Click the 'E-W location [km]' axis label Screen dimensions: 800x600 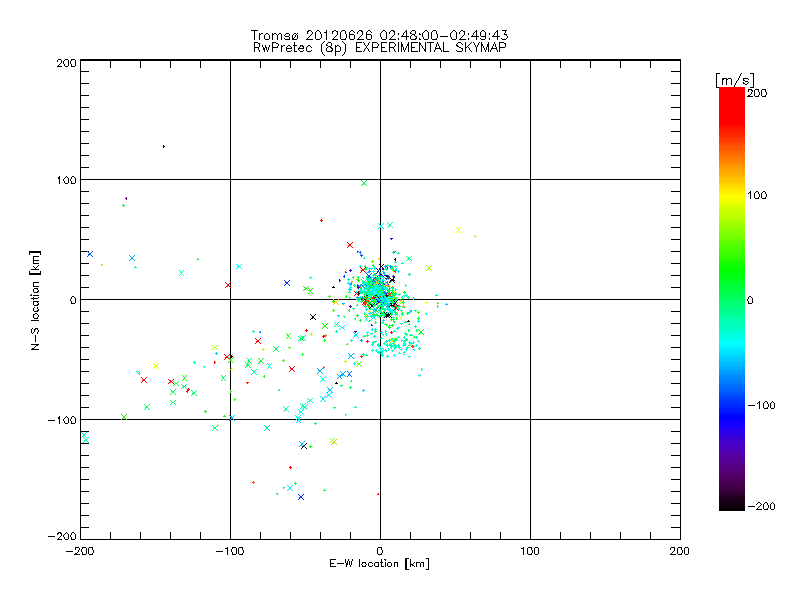(x=379, y=564)
